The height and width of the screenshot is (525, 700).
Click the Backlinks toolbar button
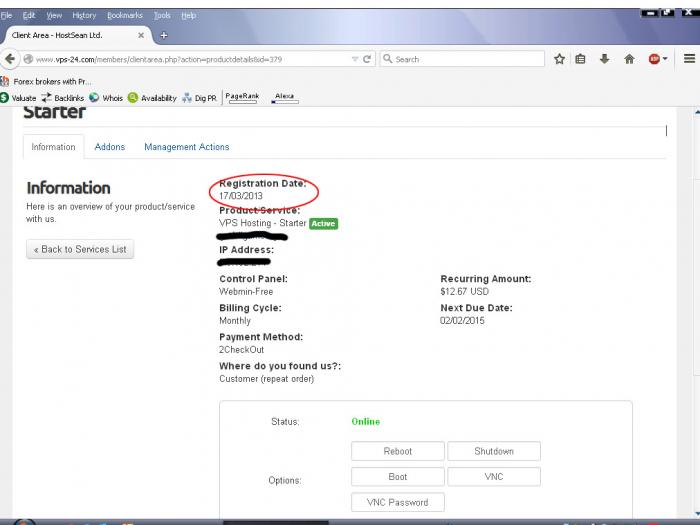click(x=62, y=98)
